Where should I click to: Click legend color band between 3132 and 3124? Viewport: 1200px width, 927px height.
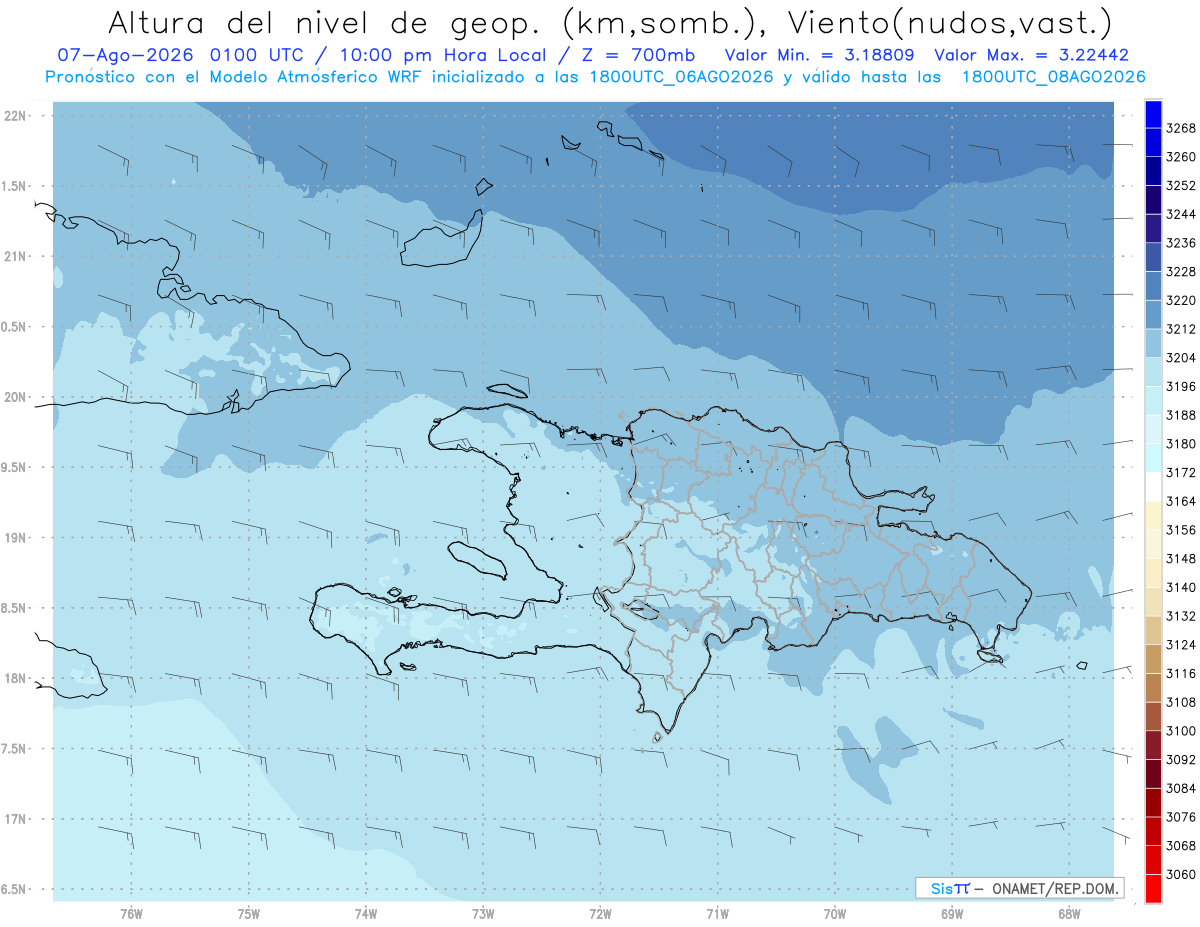(x=1152, y=631)
